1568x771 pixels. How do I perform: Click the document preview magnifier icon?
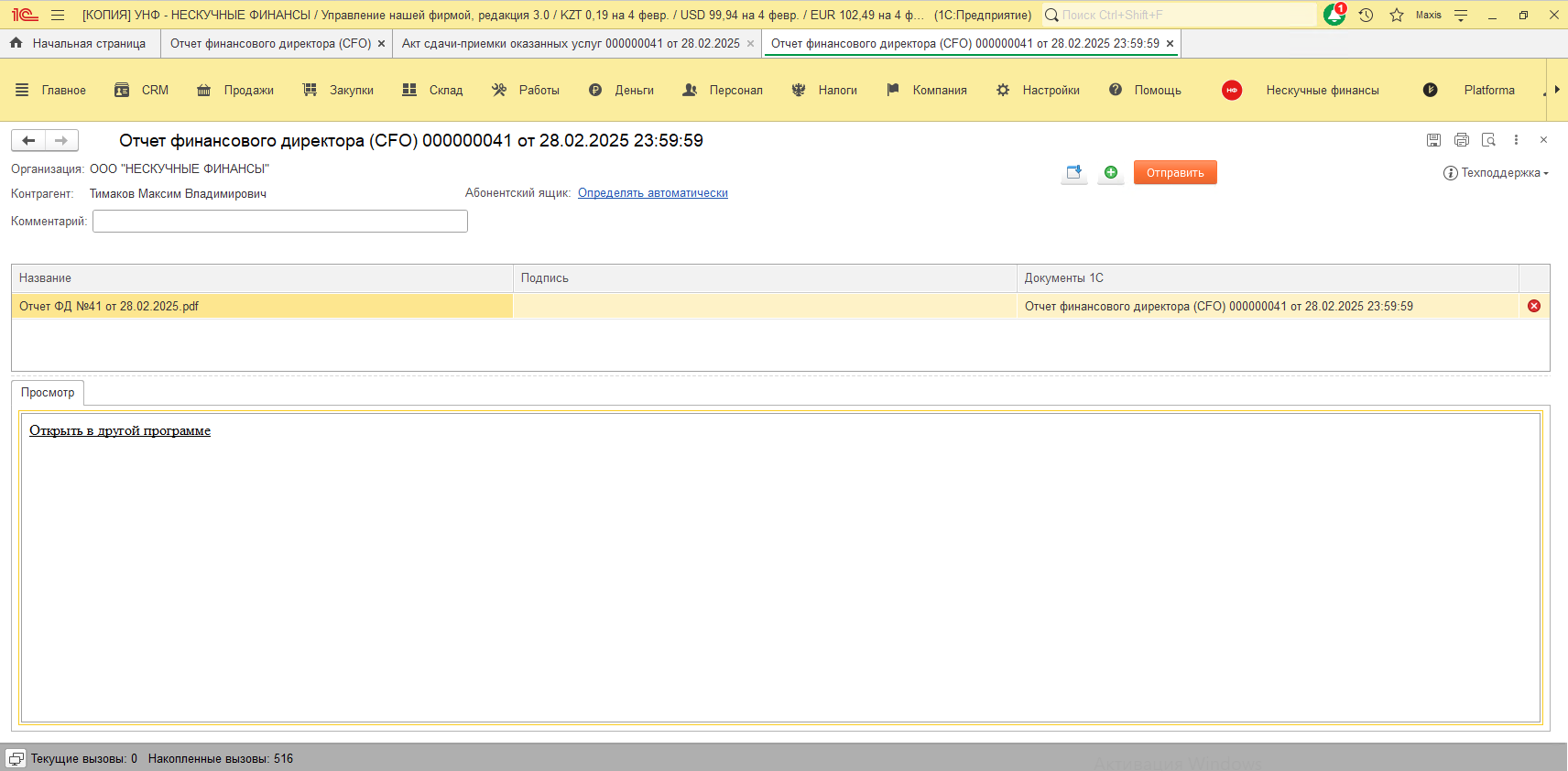tap(1489, 140)
